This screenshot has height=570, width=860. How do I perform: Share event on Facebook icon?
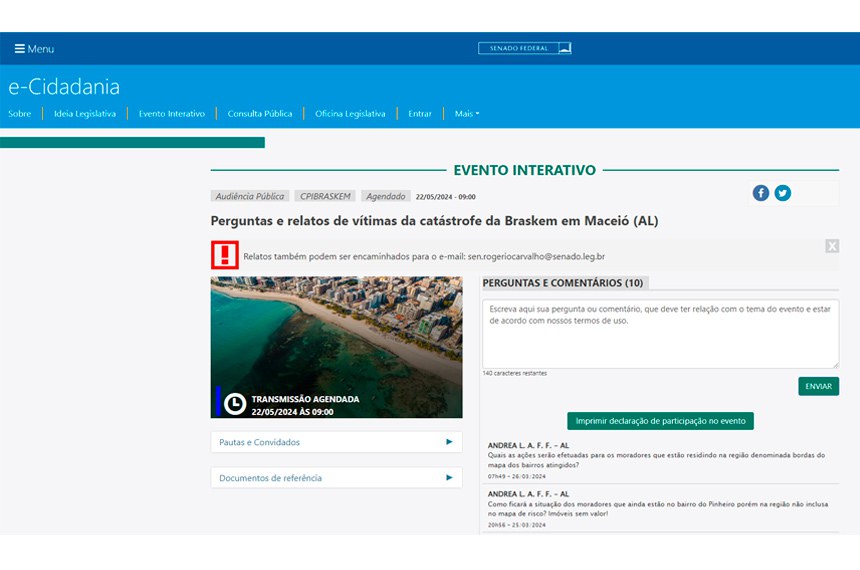[x=761, y=193]
